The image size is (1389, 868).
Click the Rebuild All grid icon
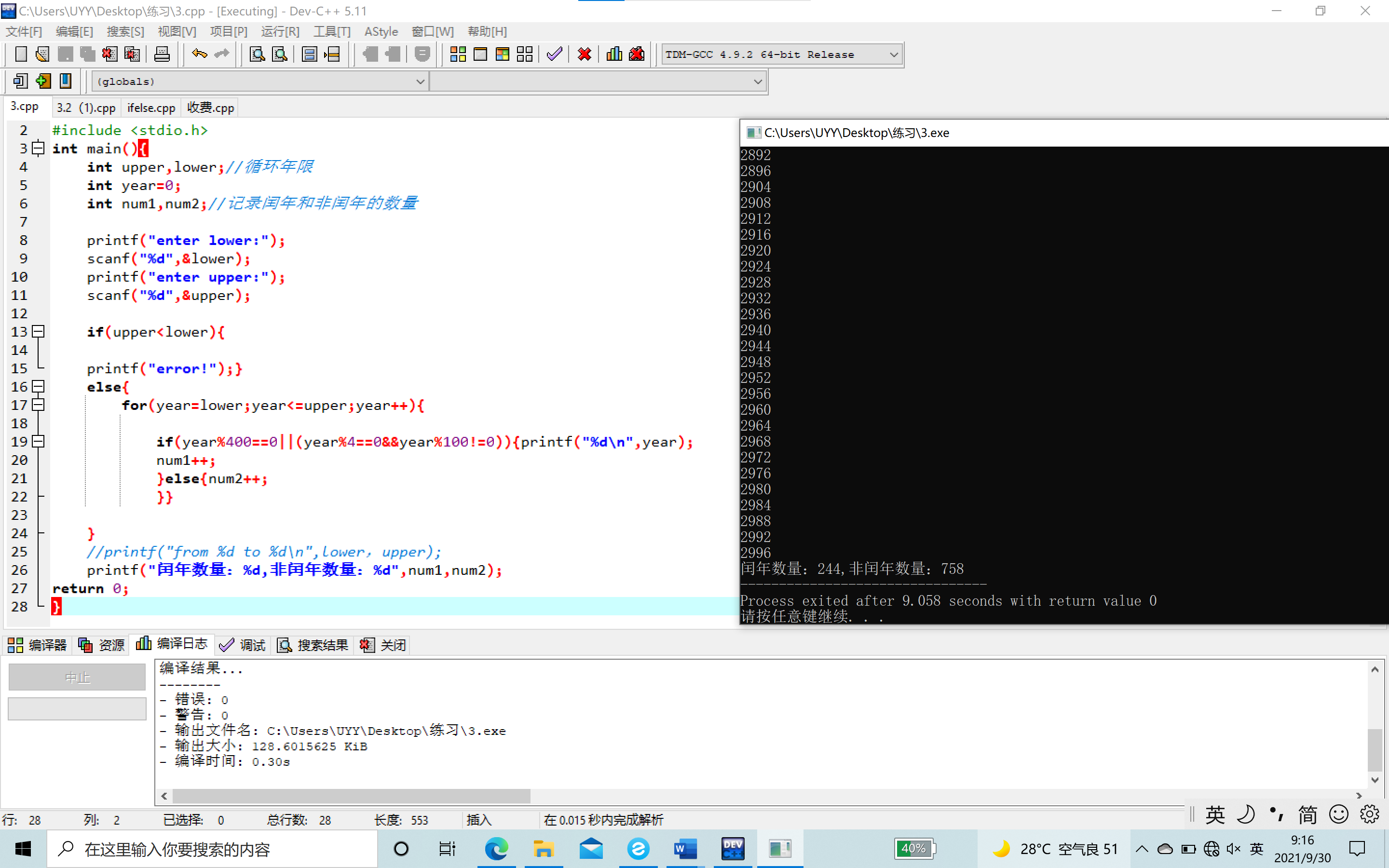point(525,54)
